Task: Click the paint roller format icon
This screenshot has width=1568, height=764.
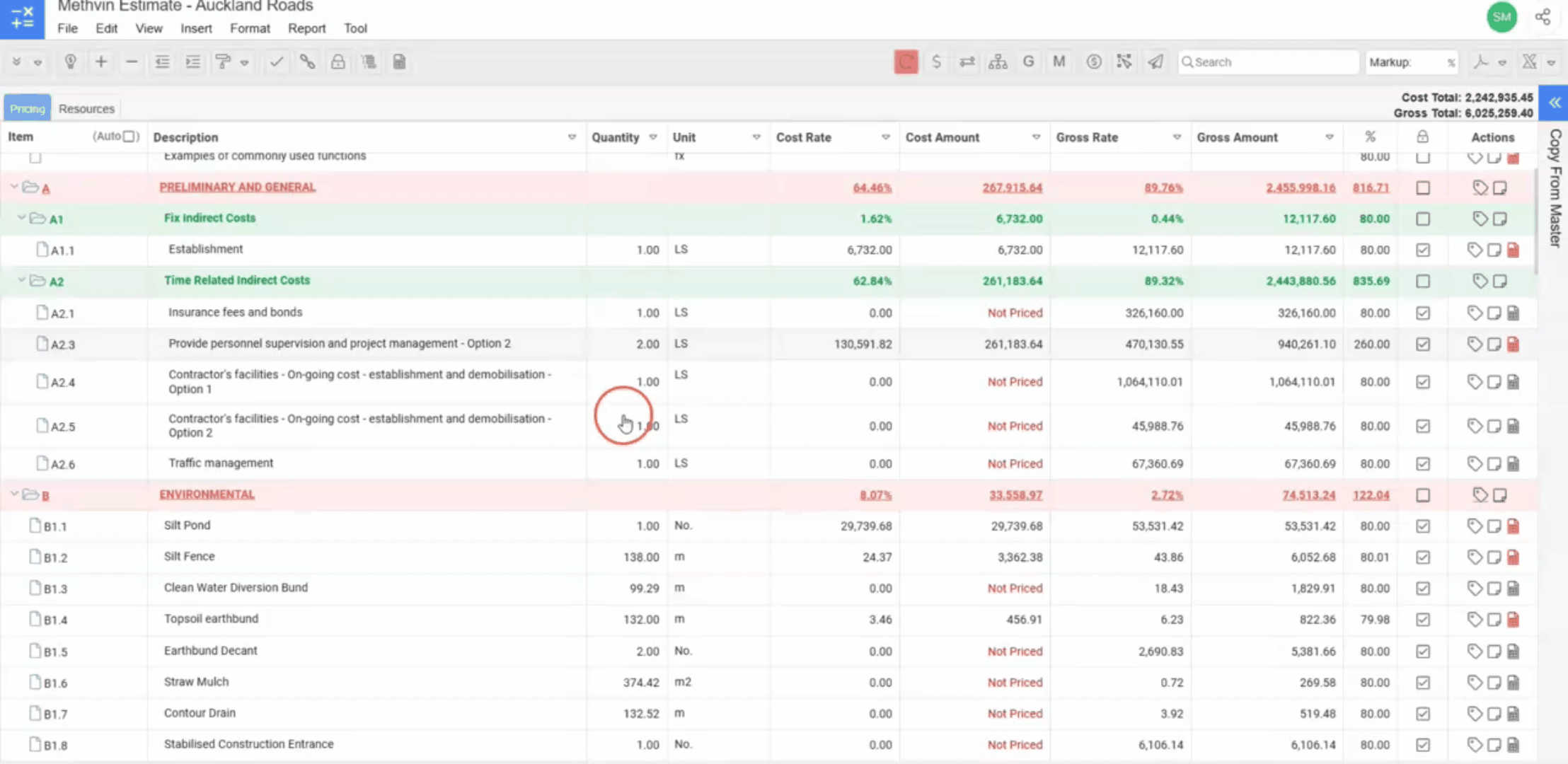Action: tap(223, 62)
